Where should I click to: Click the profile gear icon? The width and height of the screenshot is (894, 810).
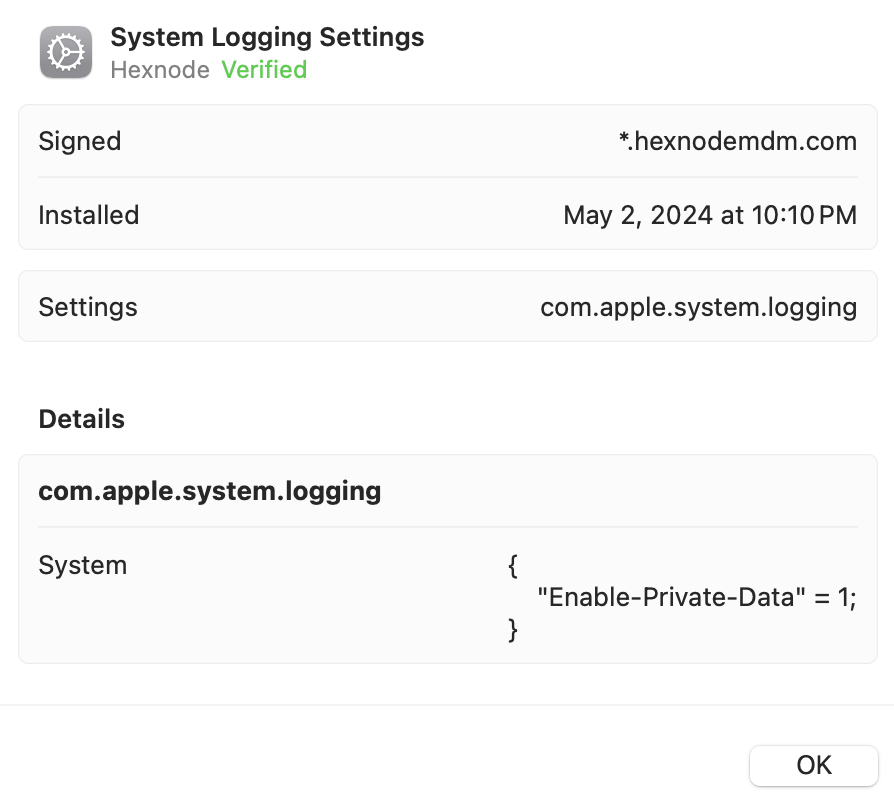pos(66,52)
